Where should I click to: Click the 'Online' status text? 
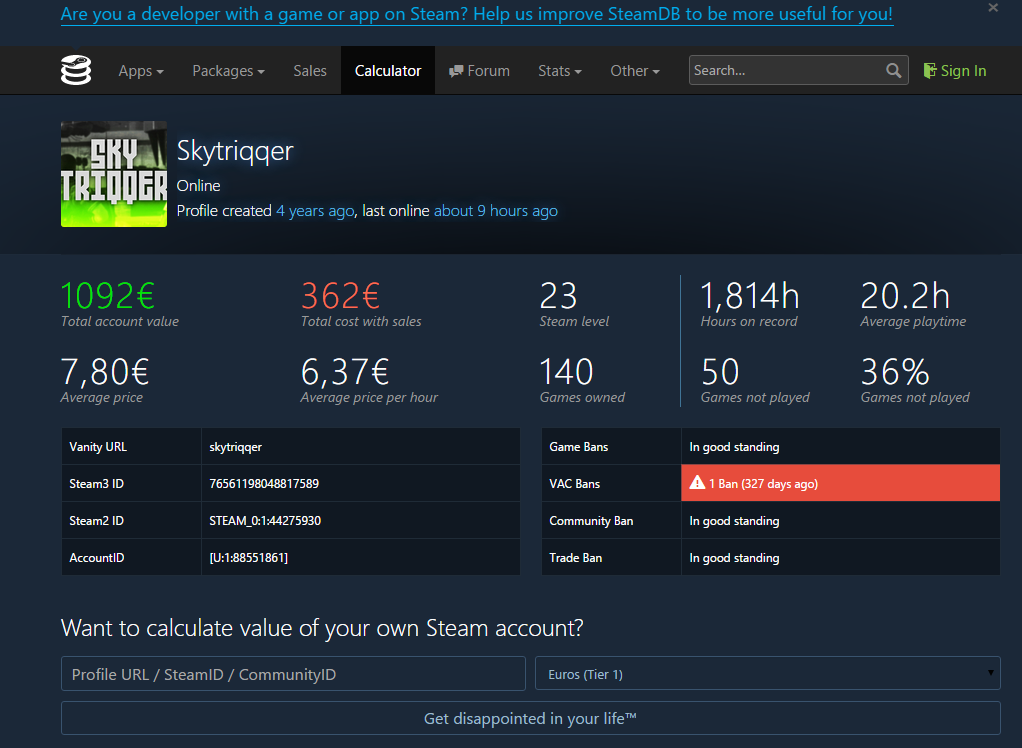tap(198, 186)
